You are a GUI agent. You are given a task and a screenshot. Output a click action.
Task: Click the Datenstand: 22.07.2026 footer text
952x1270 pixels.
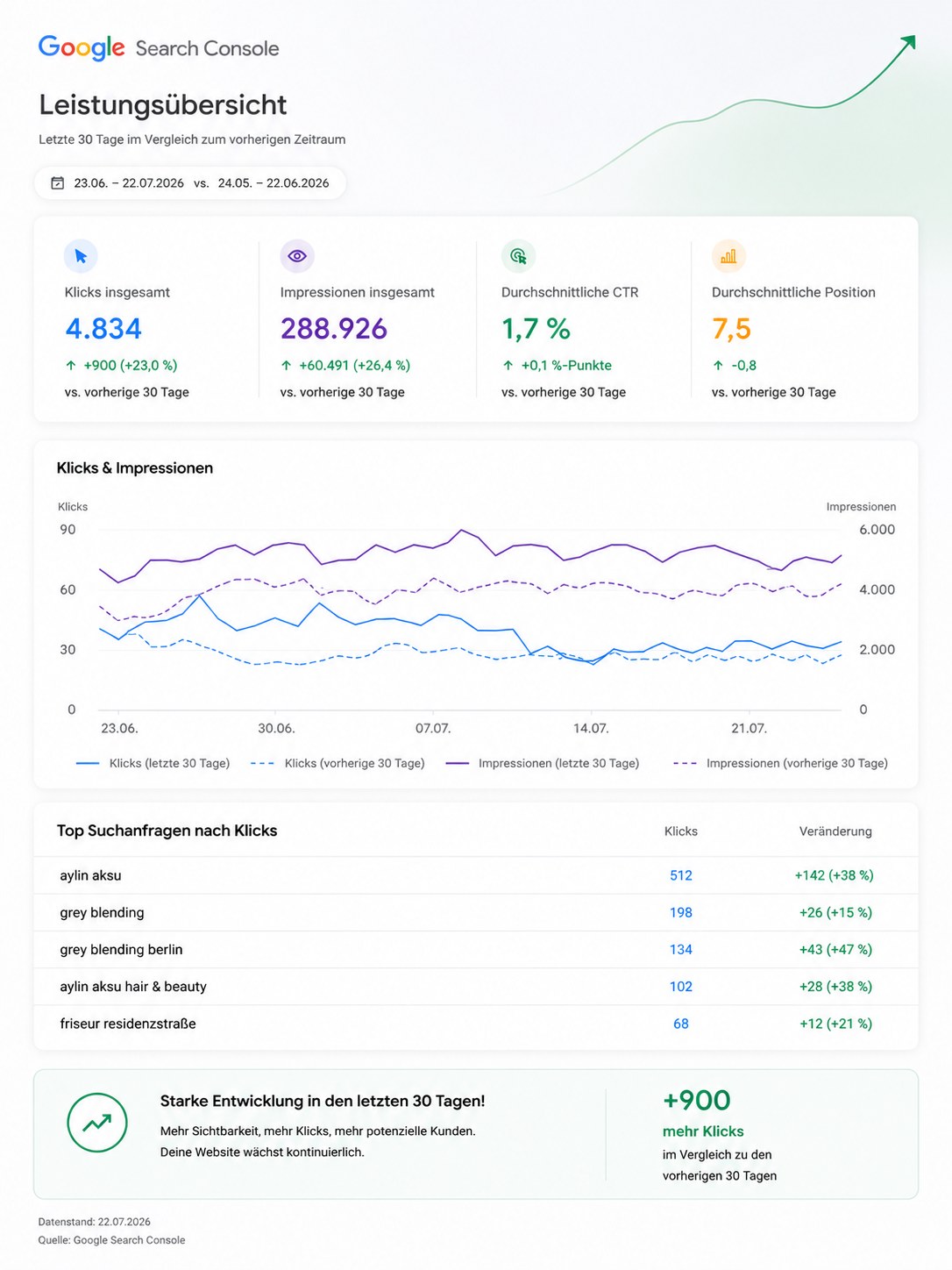pos(95,1222)
